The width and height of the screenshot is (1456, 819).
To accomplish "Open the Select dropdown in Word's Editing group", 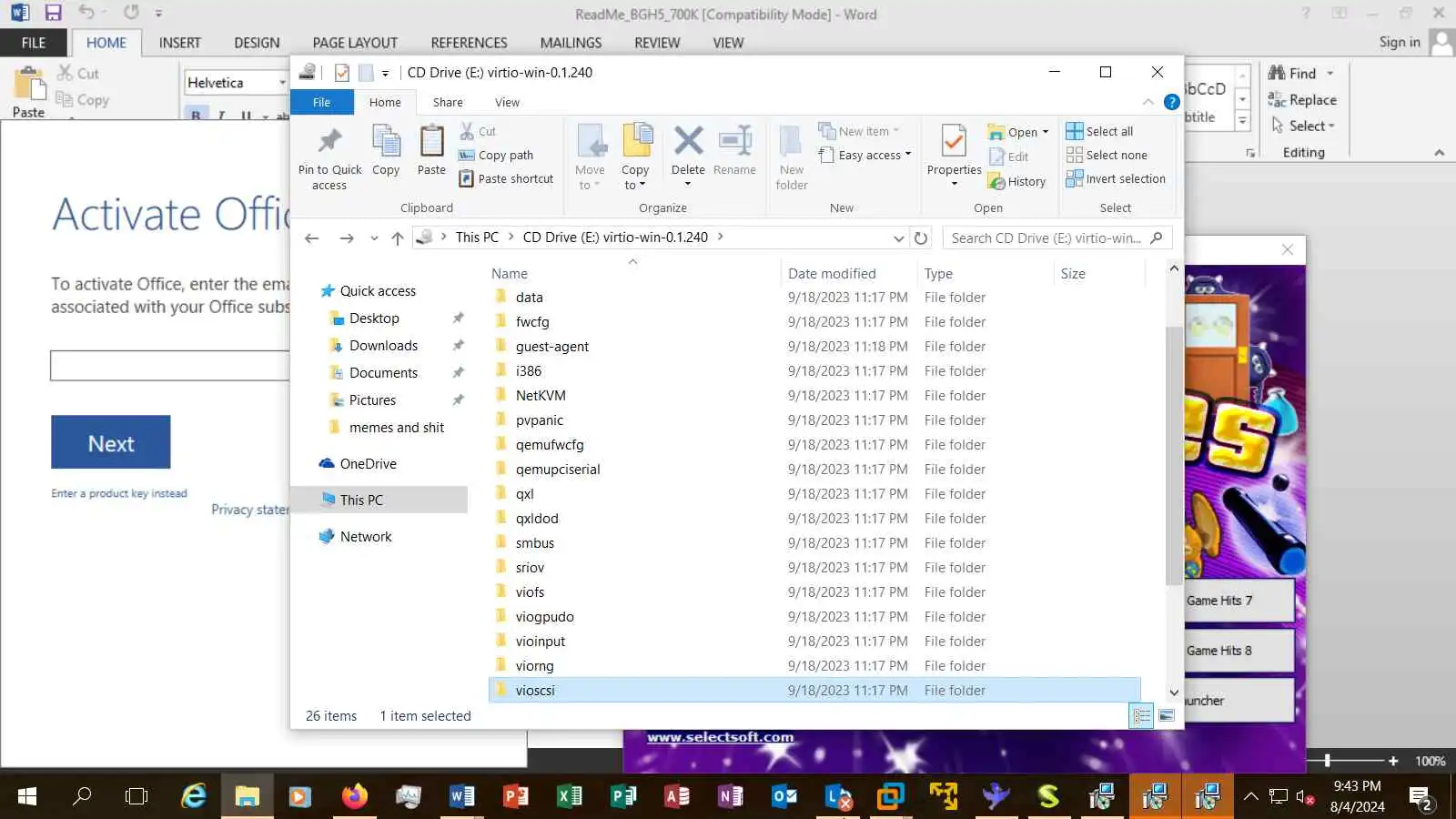I will (x=1303, y=126).
